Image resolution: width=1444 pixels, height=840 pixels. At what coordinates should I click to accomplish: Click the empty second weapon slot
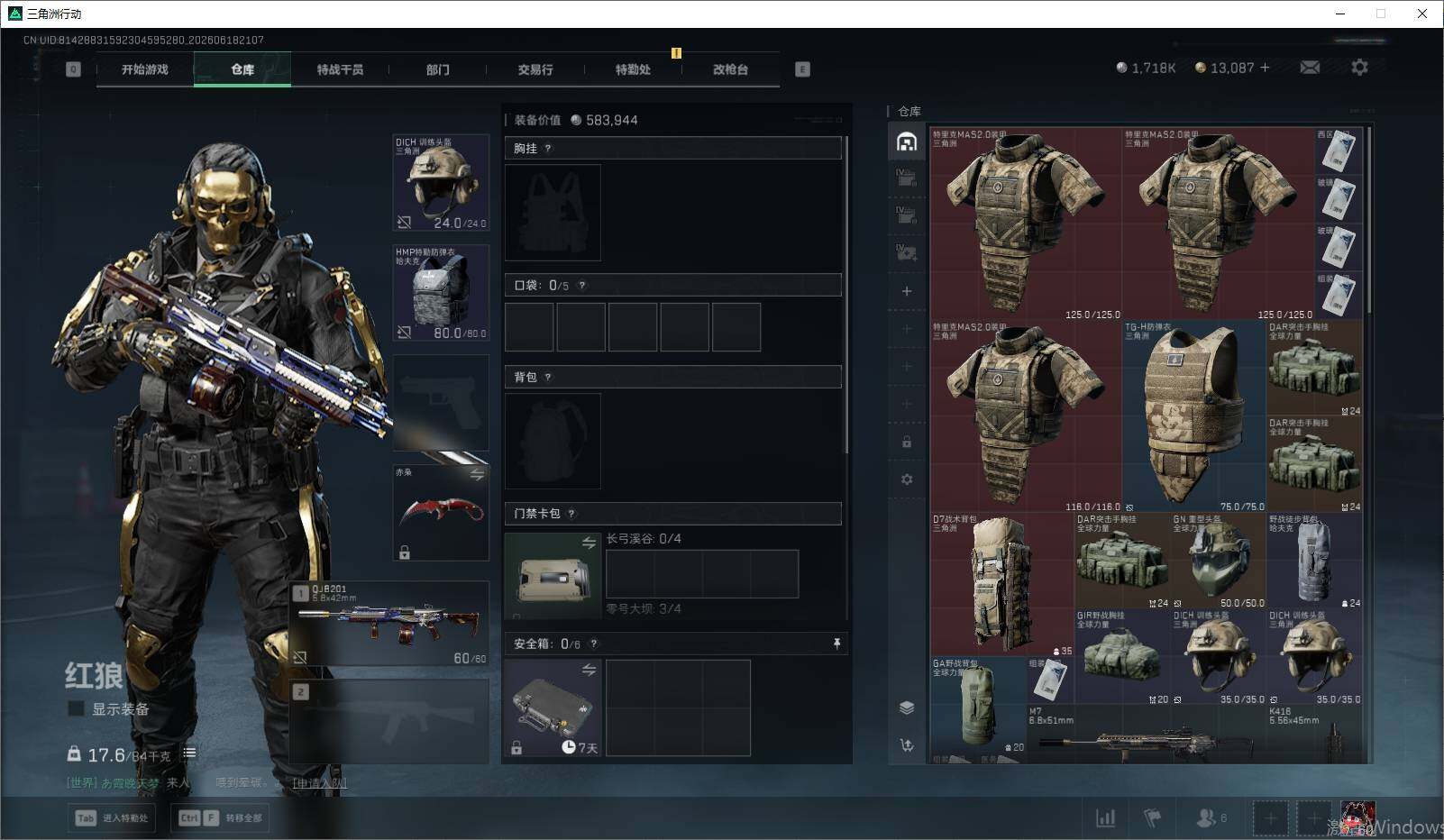click(x=389, y=720)
